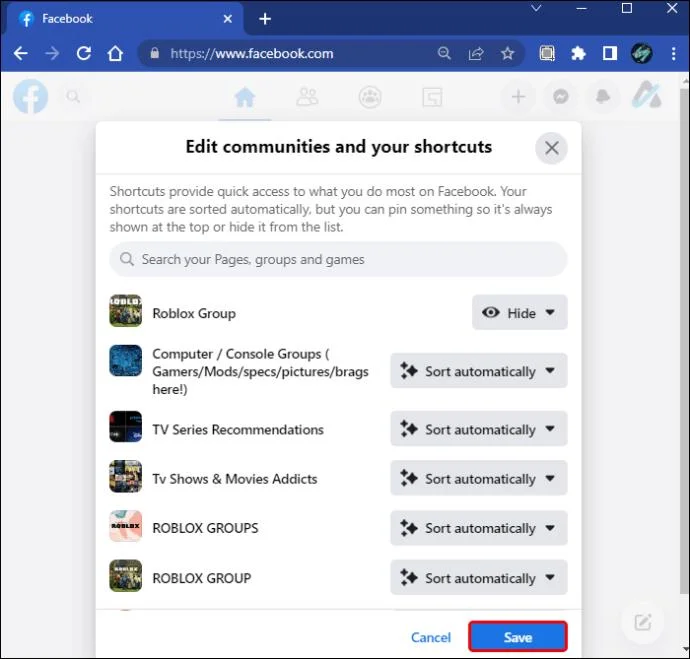
Task: Expand Sort automatically for Tv Shows & Movies Addicts
Action: [479, 478]
